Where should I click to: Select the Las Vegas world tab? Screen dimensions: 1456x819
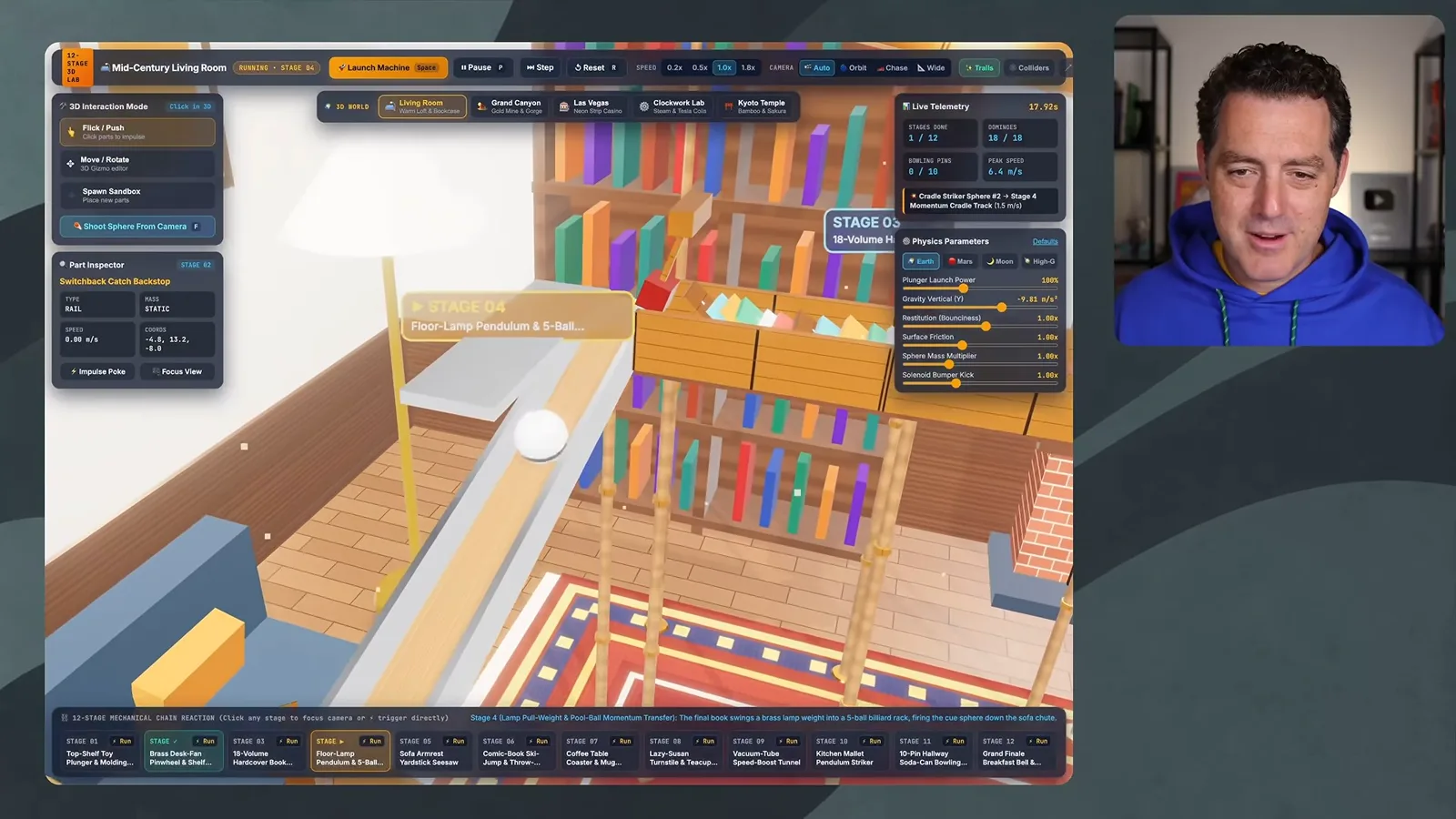coord(591,106)
